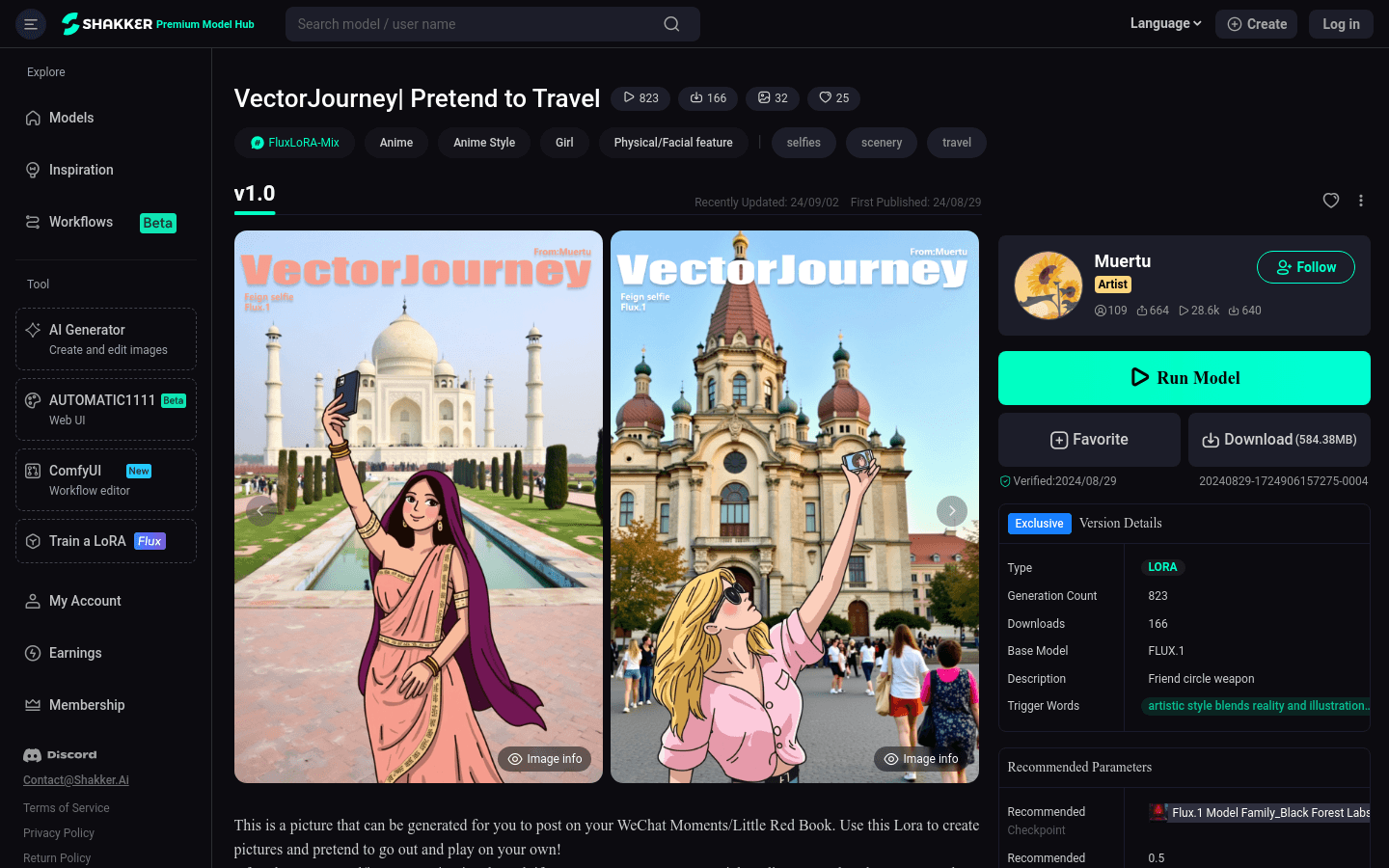Open the Language dropdown
Viewport: 1389px width, 868px height.
coord(1165,23)
